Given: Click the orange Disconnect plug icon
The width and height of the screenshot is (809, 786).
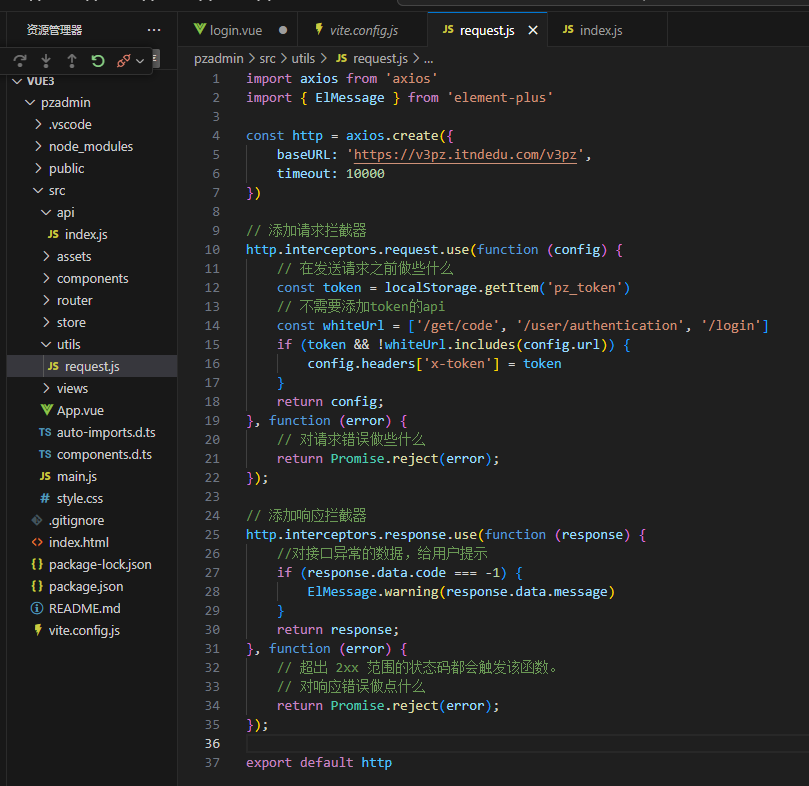Looking at the screenshot, I should (123, 61).
